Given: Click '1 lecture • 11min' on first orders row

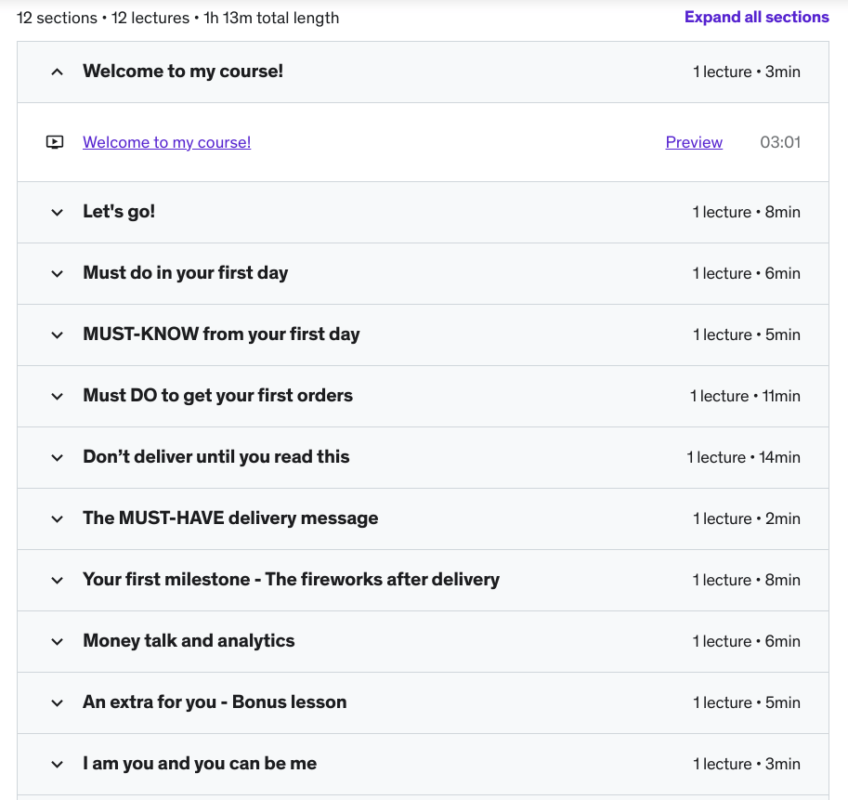Looking at the screenshot, I should 745,396.
